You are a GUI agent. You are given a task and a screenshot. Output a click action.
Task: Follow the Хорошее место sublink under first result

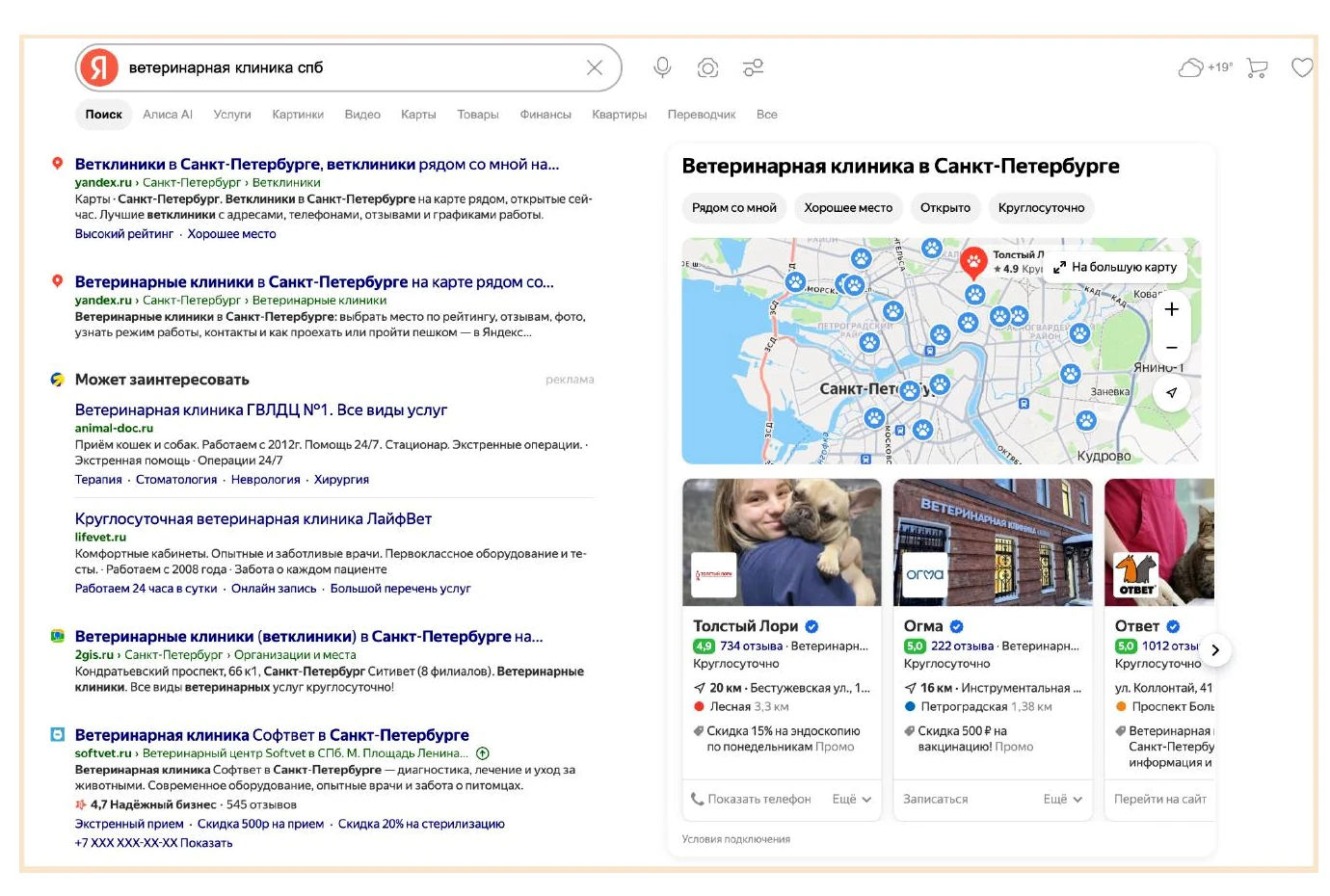click(231, 234)
